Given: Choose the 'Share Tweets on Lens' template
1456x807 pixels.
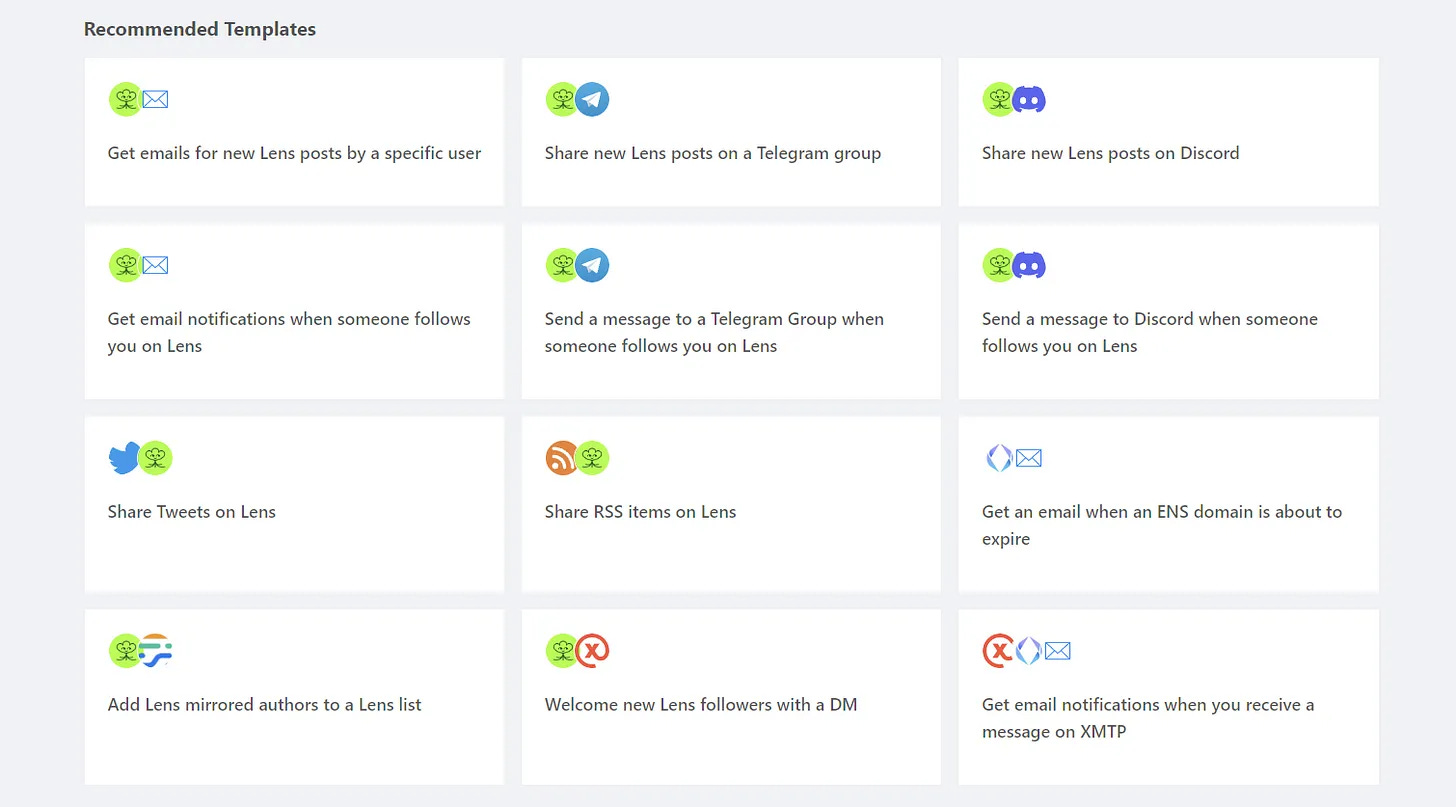Looking at the screenshot, I should click(294, 504).
